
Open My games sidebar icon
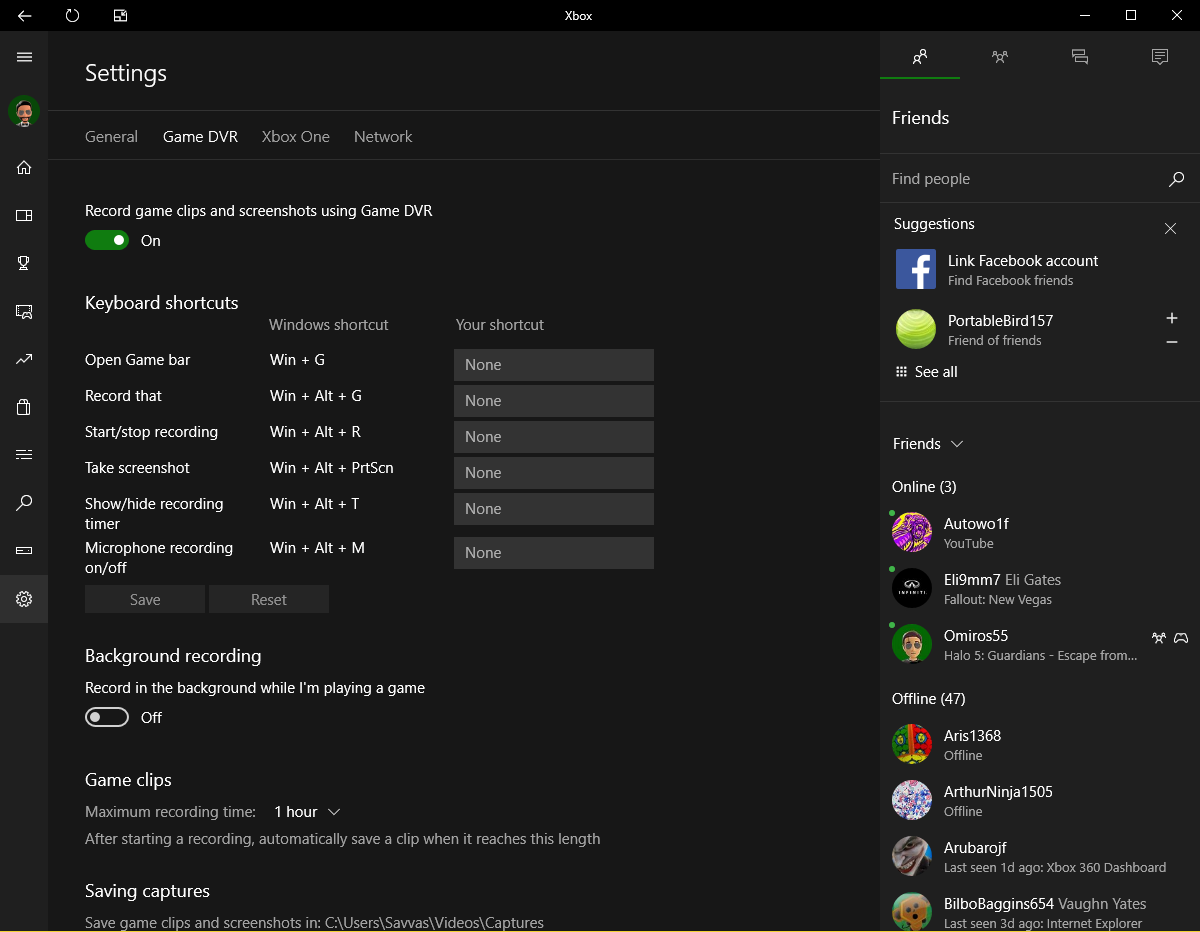24,215
